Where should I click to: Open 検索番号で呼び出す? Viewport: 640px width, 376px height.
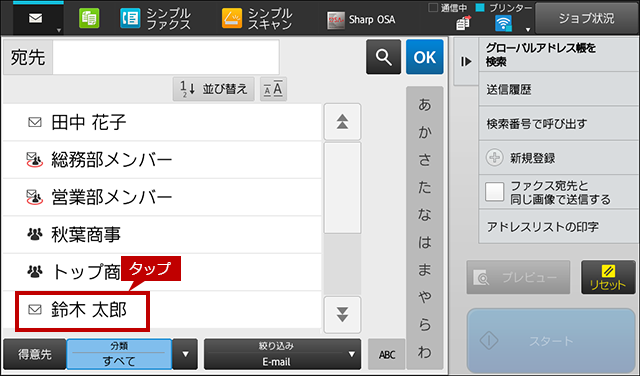[558, 124]
